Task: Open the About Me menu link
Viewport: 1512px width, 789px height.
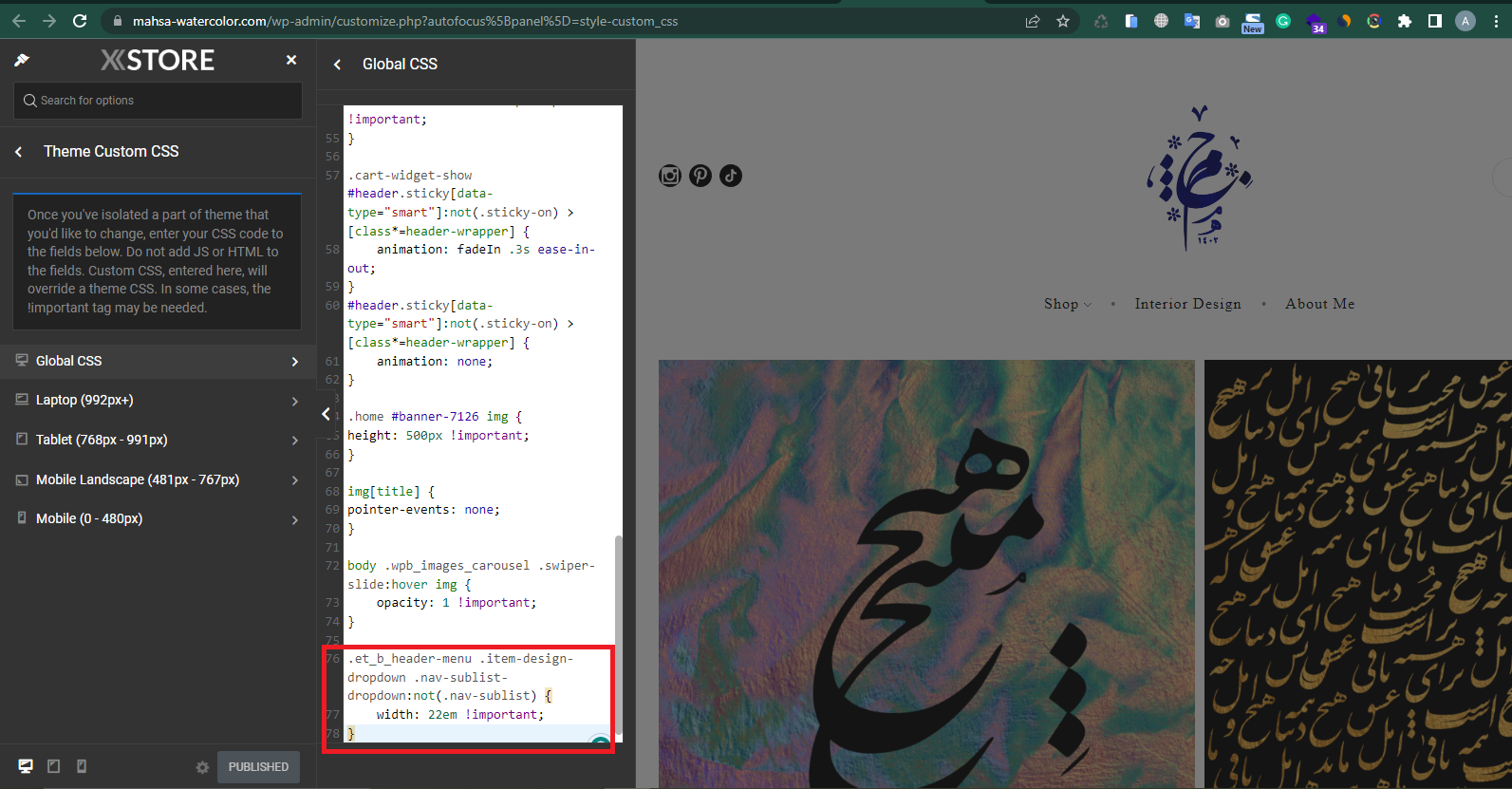Action: click(1319, 304)
